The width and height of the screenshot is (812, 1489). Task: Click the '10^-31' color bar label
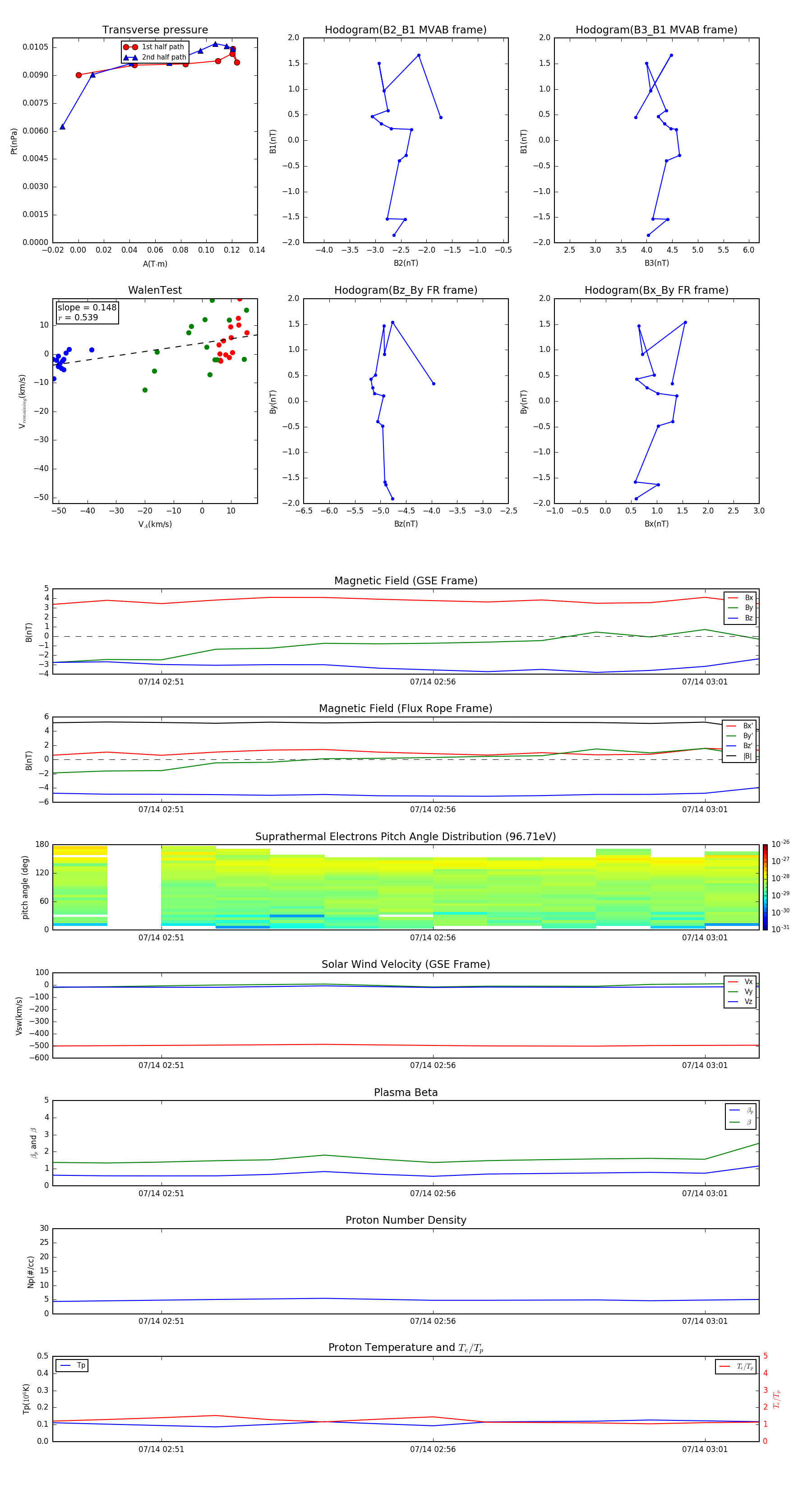pyautogui.click(x=780, y=929)
